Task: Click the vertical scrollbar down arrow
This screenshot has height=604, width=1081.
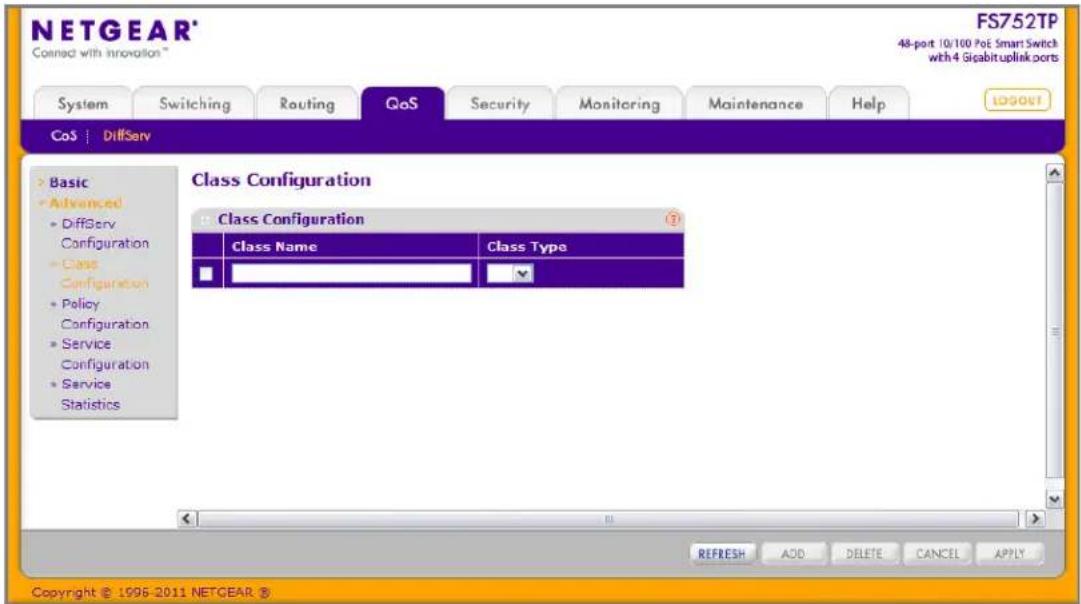Action: tap(1053, 499)
